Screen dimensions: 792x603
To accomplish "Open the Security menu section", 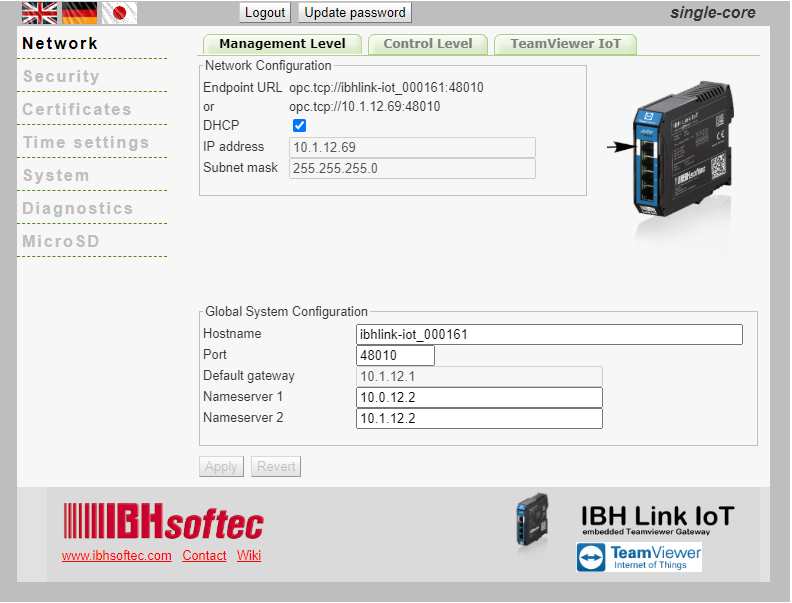I will (61, 77).
